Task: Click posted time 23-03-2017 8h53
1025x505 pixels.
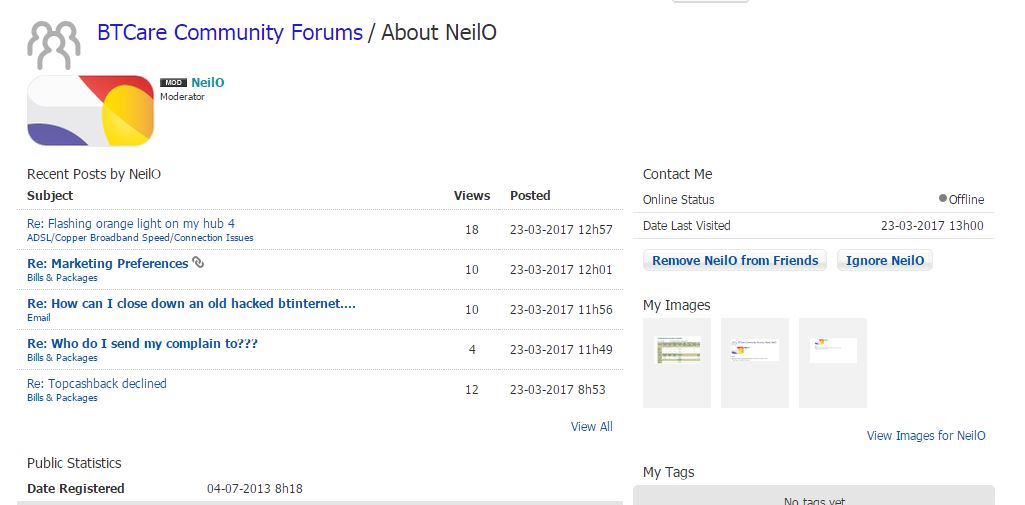Action: 558,390
